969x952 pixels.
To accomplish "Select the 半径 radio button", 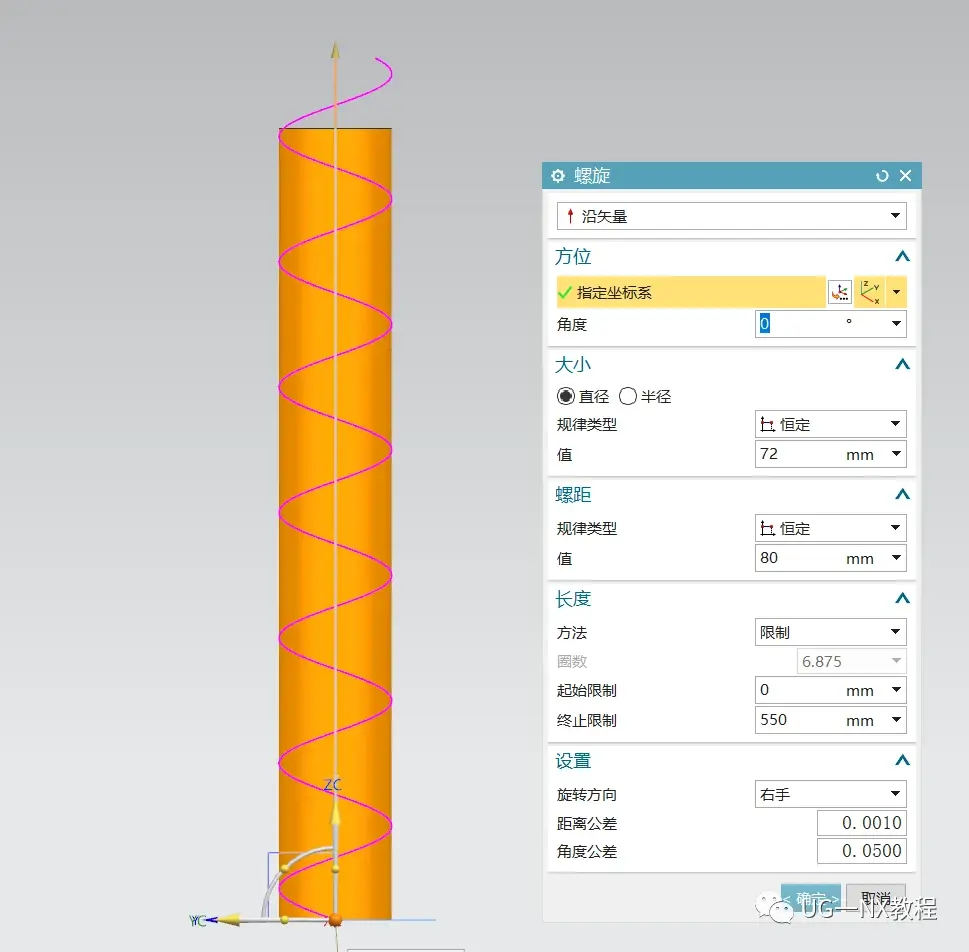I will [x=628, y=397].
